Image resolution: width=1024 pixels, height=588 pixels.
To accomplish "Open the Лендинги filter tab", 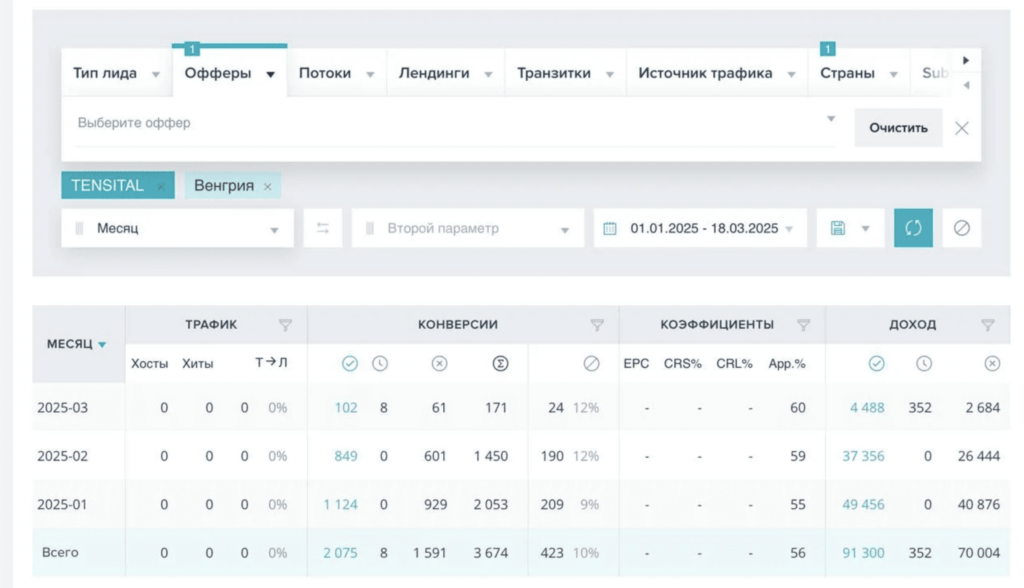I will (x=445, y=73).
